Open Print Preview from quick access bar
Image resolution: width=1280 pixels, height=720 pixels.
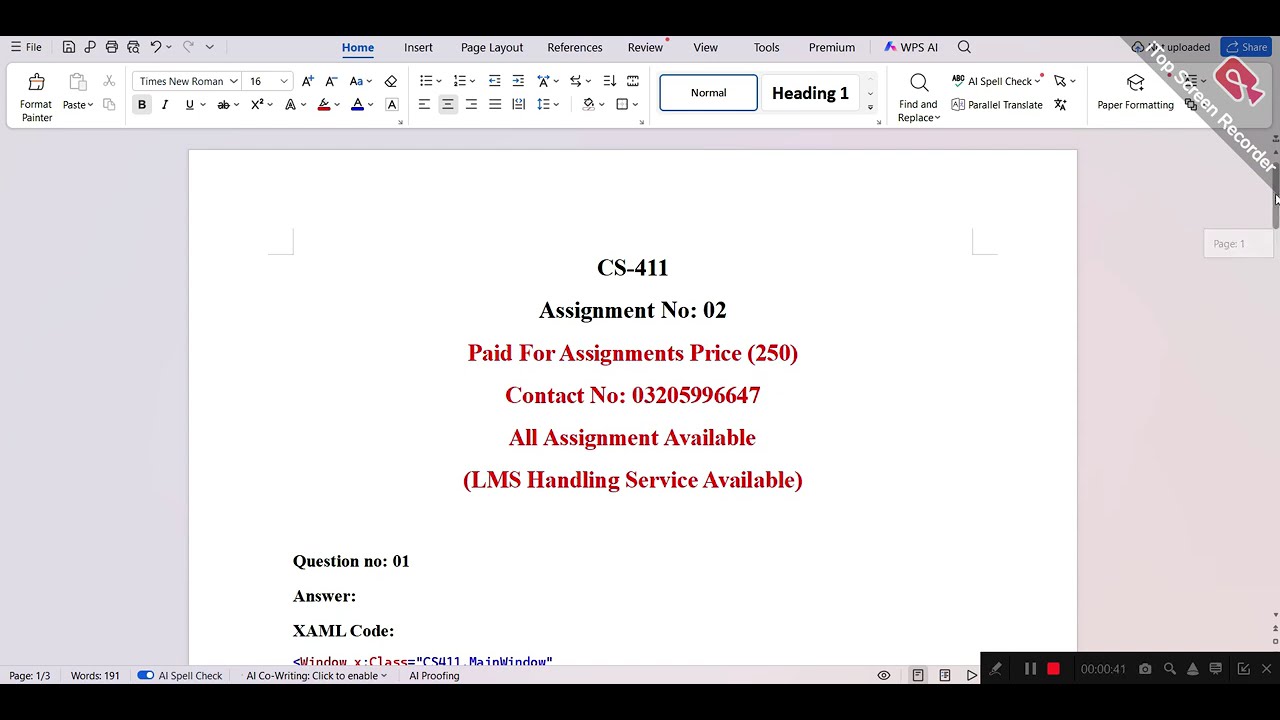tap(133, 47)
